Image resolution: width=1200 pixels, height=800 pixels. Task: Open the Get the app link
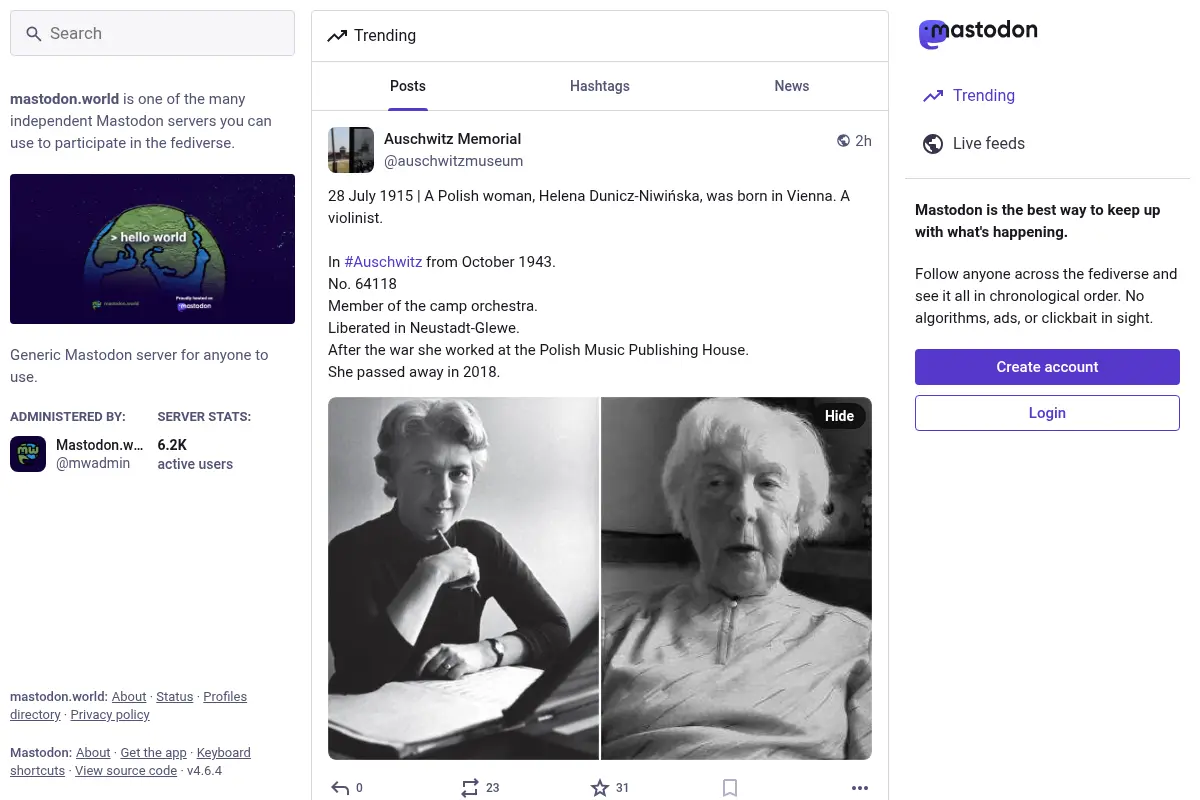(154, 753)
